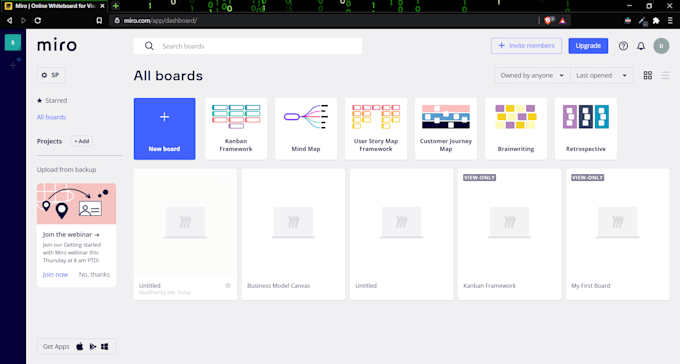This screenshot has height=364, width=680.
Task: Open a new browser tab
Action: click(x=116, y=6)
